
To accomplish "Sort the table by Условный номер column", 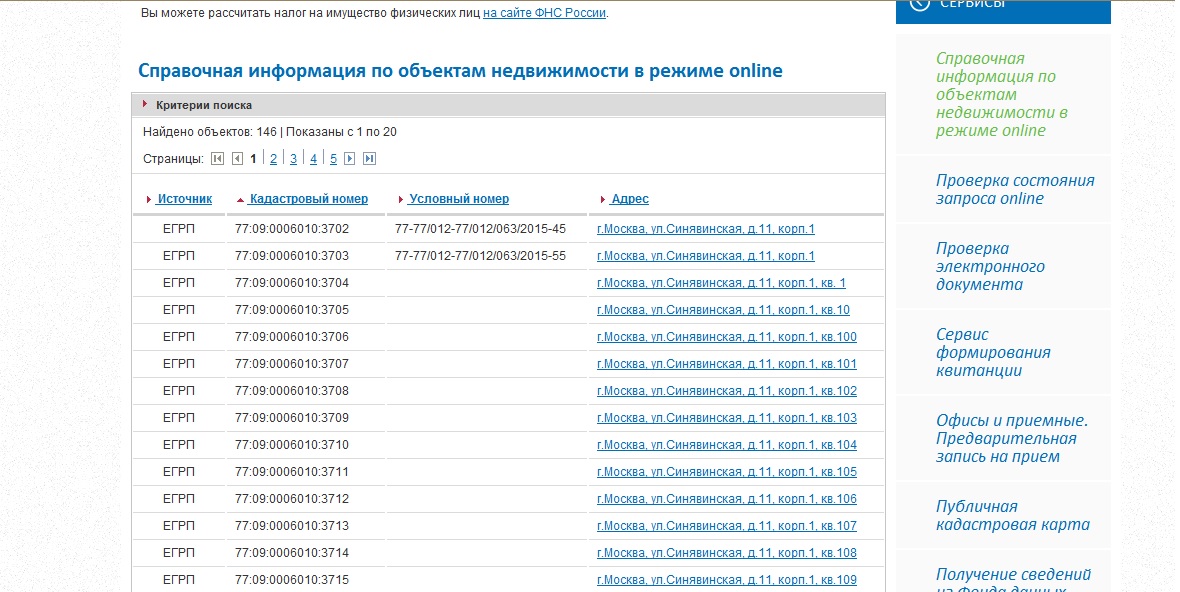I will 458,199.
